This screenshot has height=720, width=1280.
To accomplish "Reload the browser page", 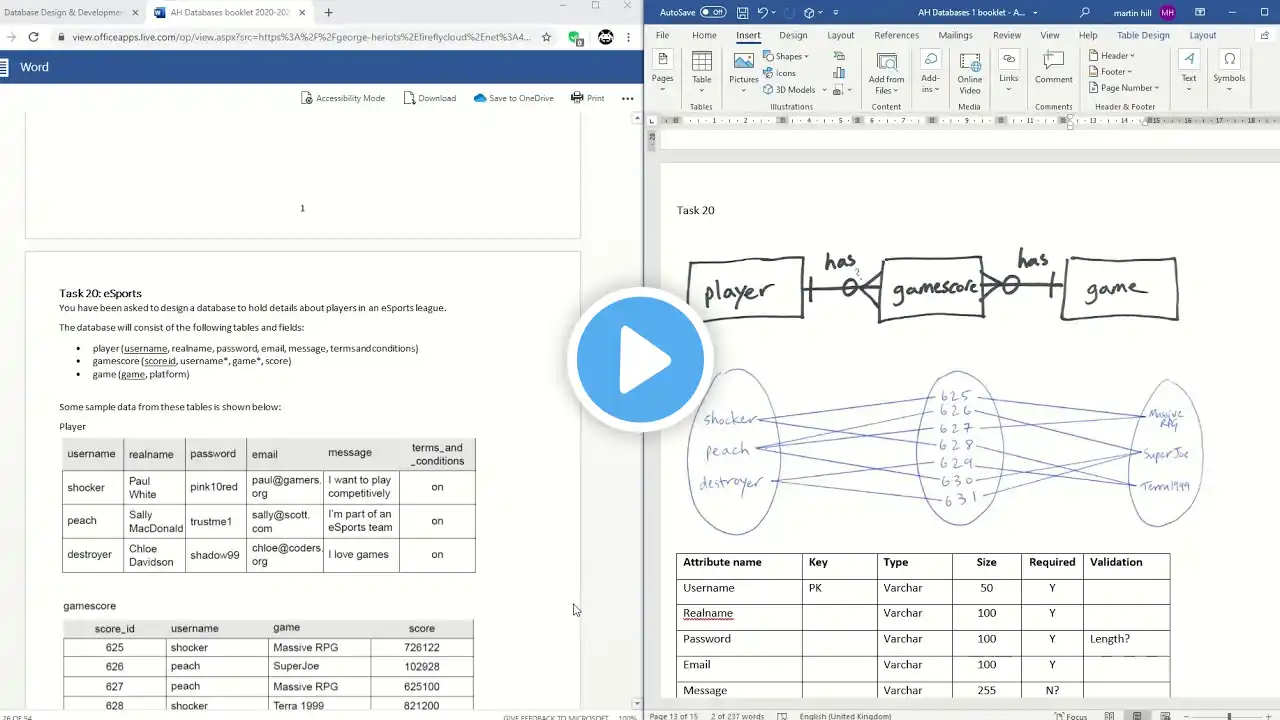I will coord(33,37).
